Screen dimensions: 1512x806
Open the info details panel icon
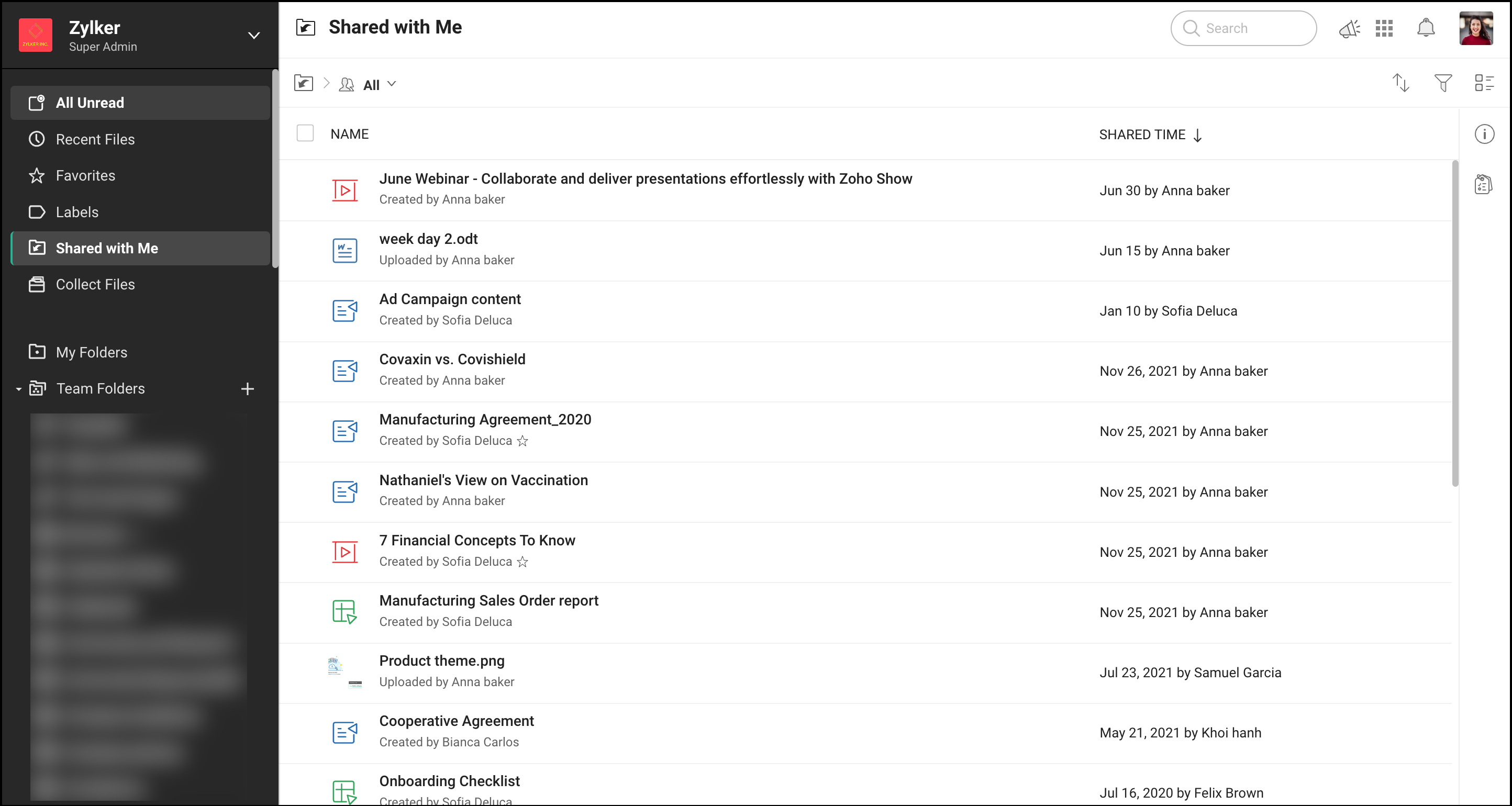pos(1484,135)
